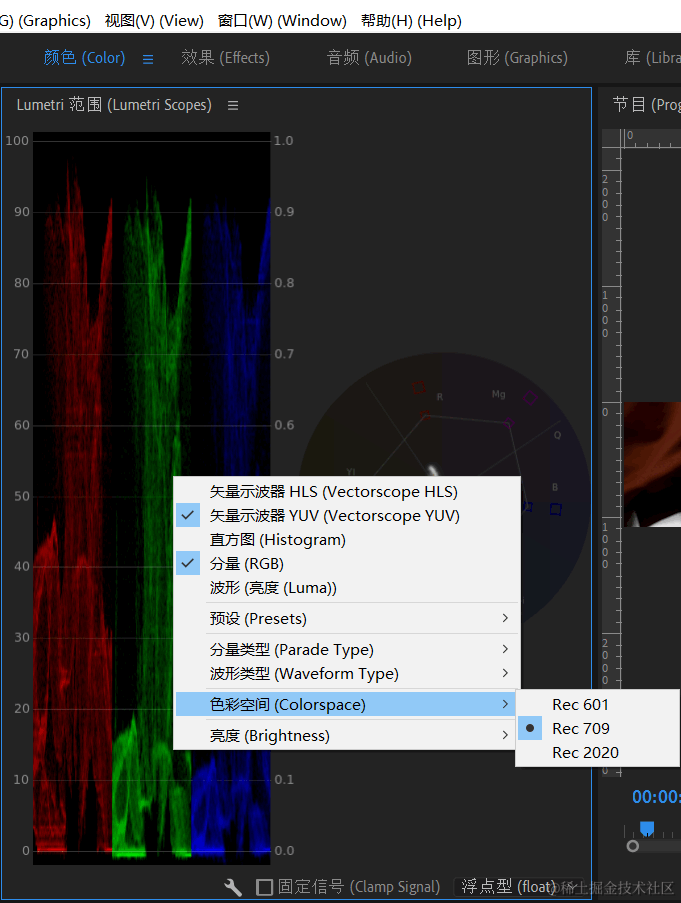The height and width of the screenshot is (903, 681).
Task: Click the wrench settings icon
Action: [x=233, y=887]
